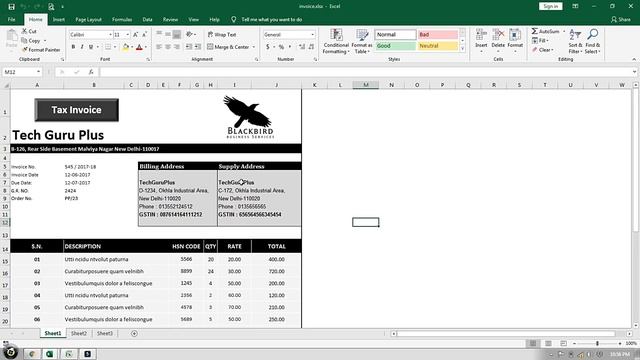Screen dimensions: 640x360
Task: Switch to the Page Layout tab
Action: pos(88,20)
